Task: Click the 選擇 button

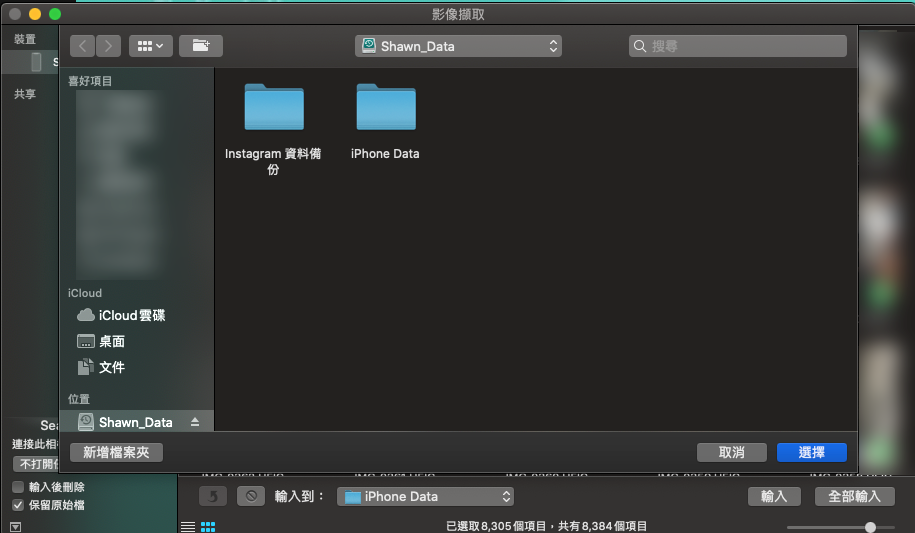Action: (812, 452)
